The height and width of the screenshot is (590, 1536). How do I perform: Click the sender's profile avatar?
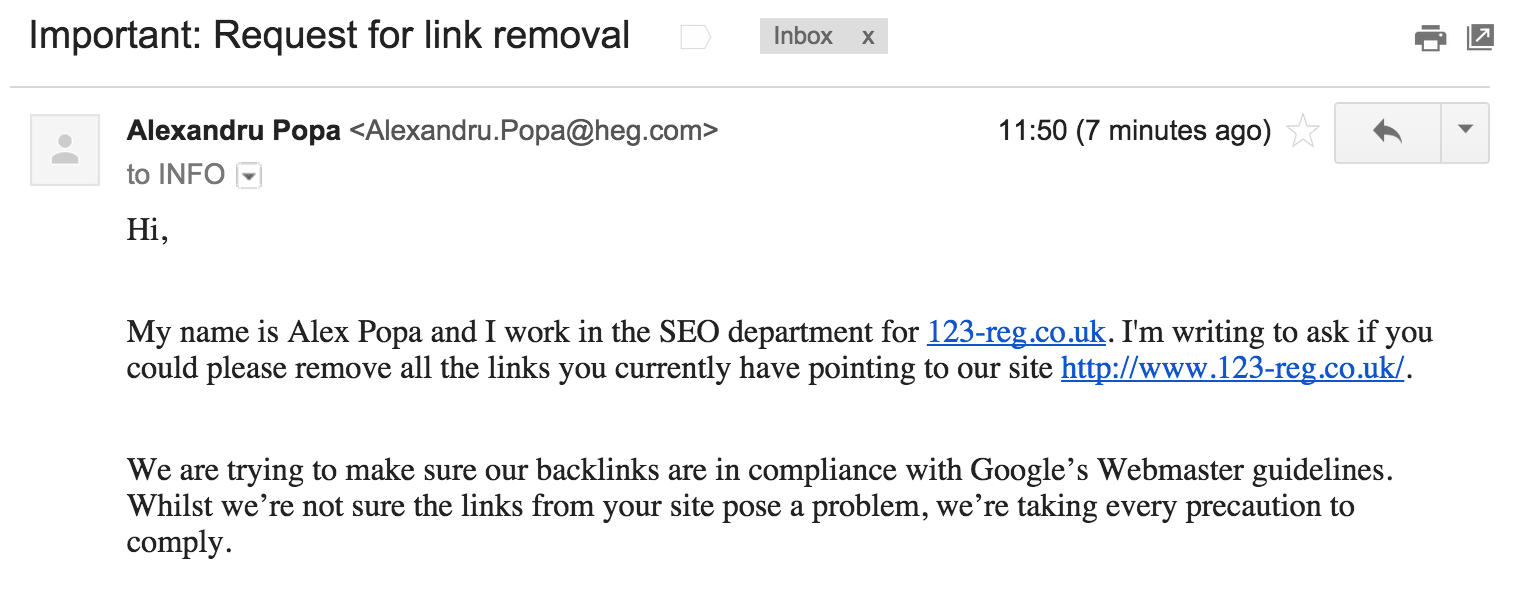tap(65, 150)
